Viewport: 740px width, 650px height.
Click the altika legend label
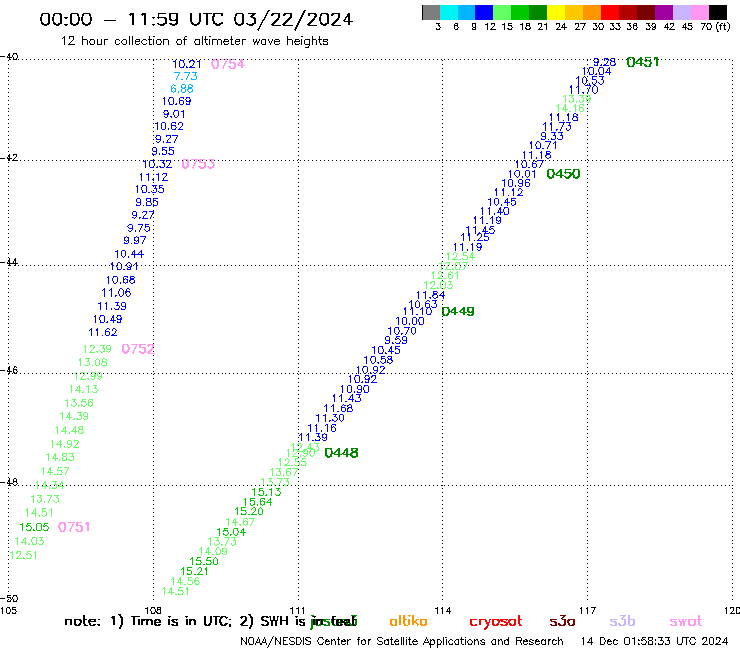pos(408,621)
